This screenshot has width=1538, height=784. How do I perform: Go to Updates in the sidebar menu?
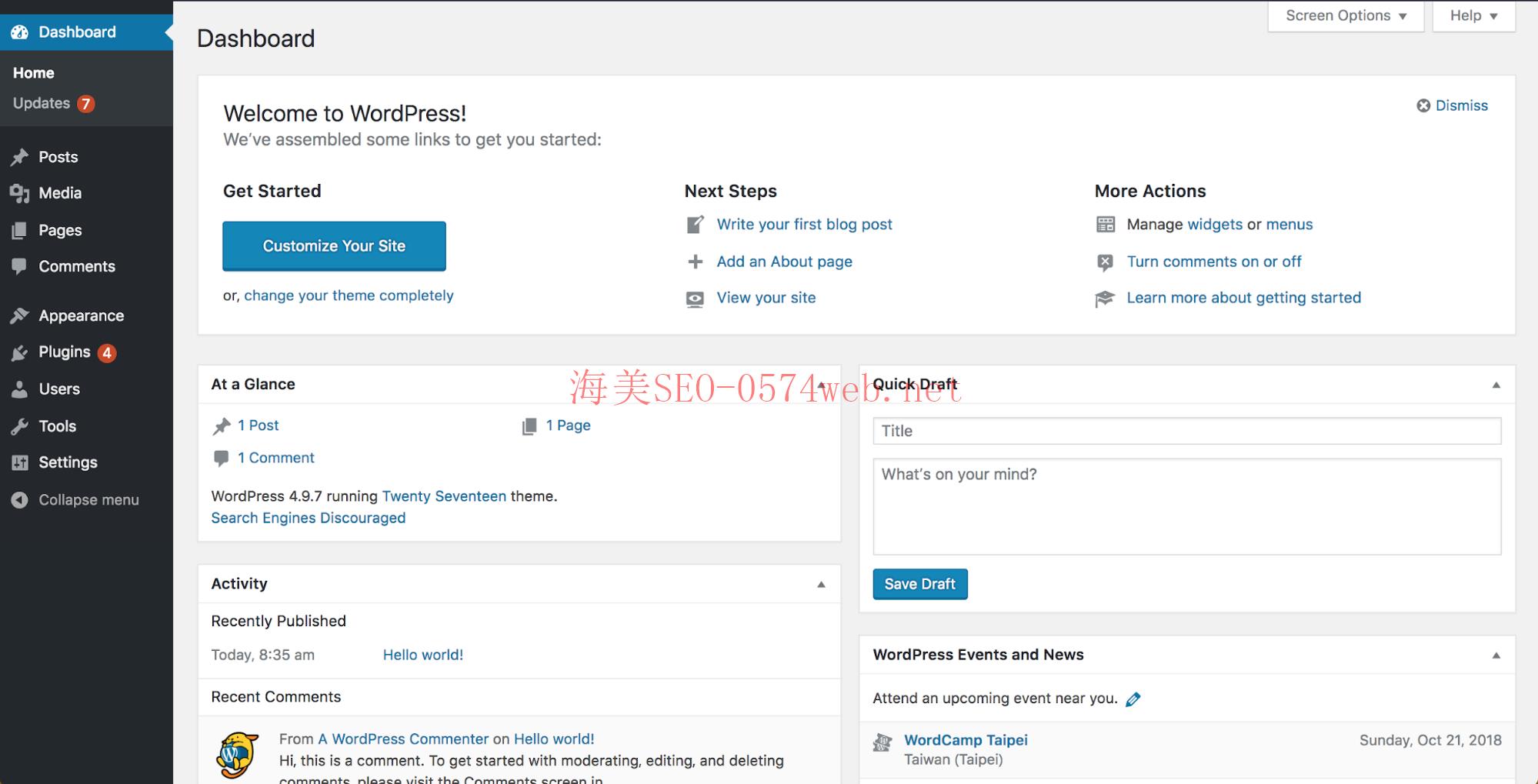(41, 103)
